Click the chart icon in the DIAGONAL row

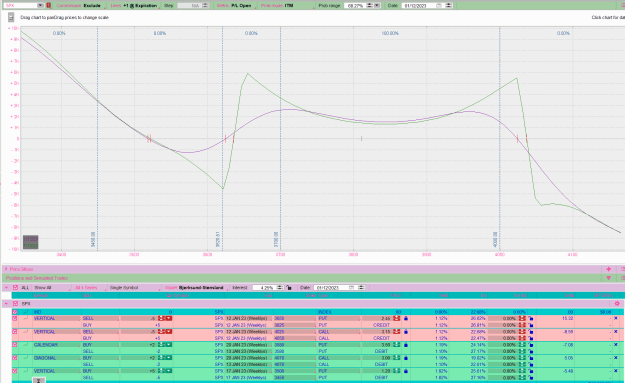tap(26, 358)
